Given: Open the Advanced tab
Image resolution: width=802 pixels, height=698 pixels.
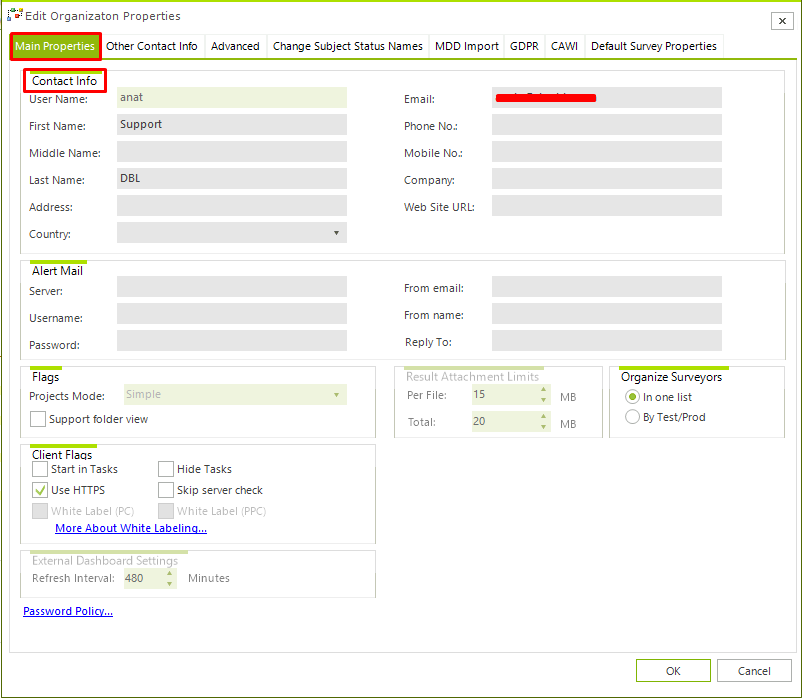Looking at the screenshot, I should pyautogui.click(x=235, y=46).
